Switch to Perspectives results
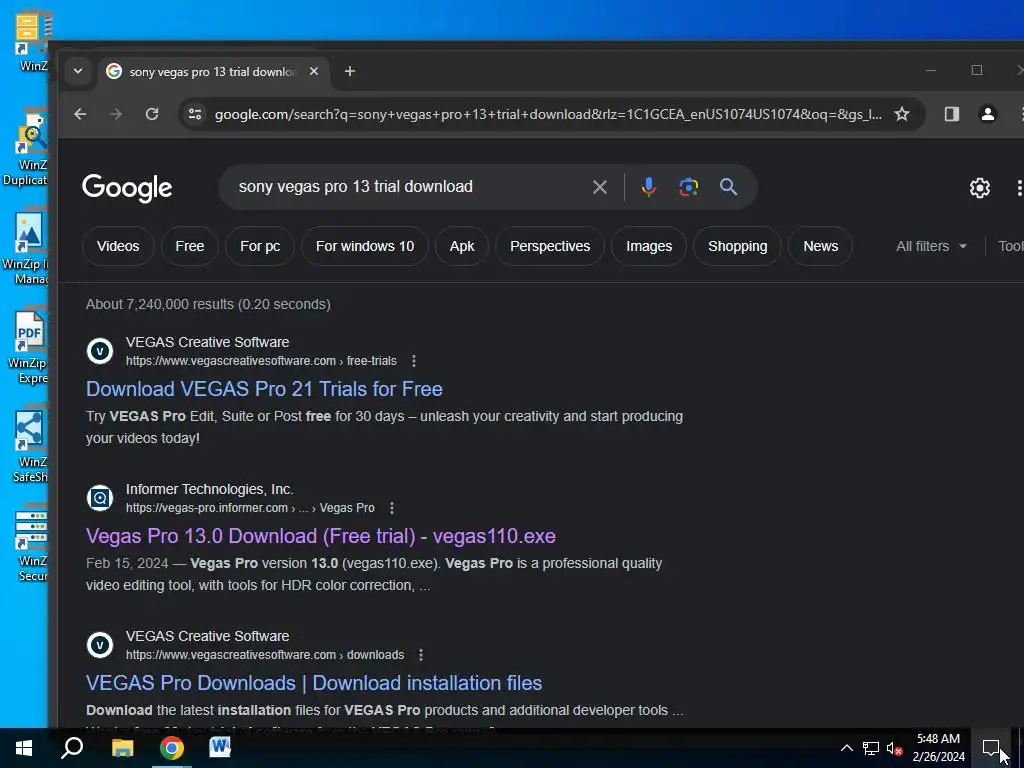Image resolution: width=1024 pixels, height=768 pixels. (550, 246)
